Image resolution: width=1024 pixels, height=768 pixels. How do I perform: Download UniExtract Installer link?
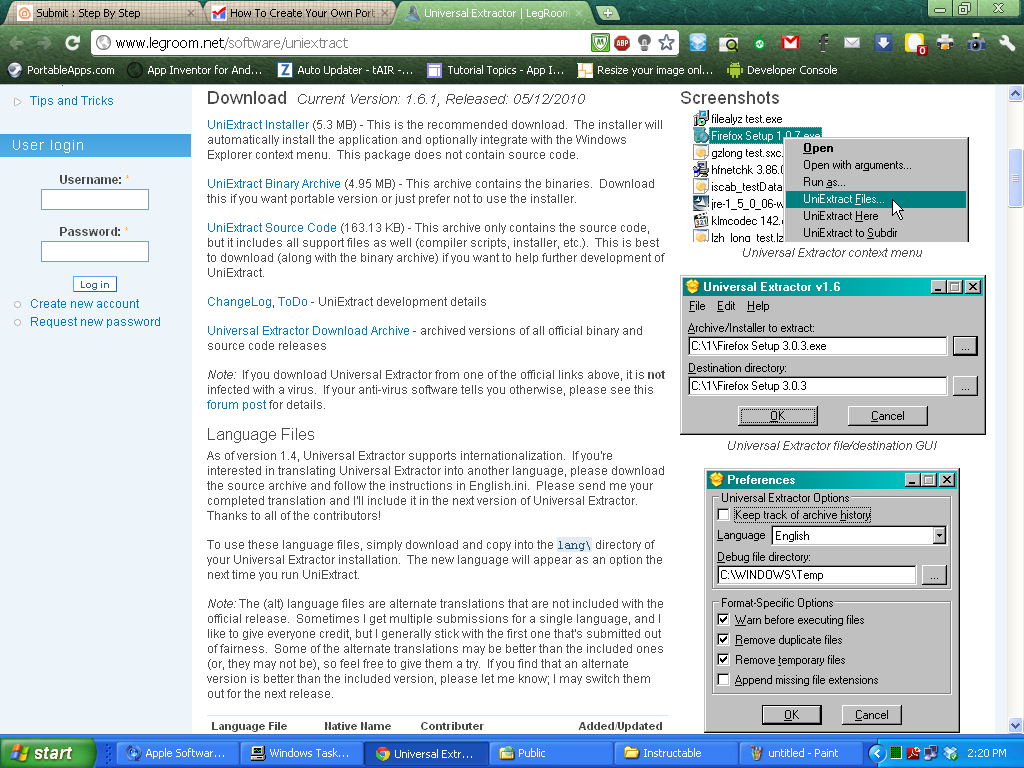tap(258, 125)
